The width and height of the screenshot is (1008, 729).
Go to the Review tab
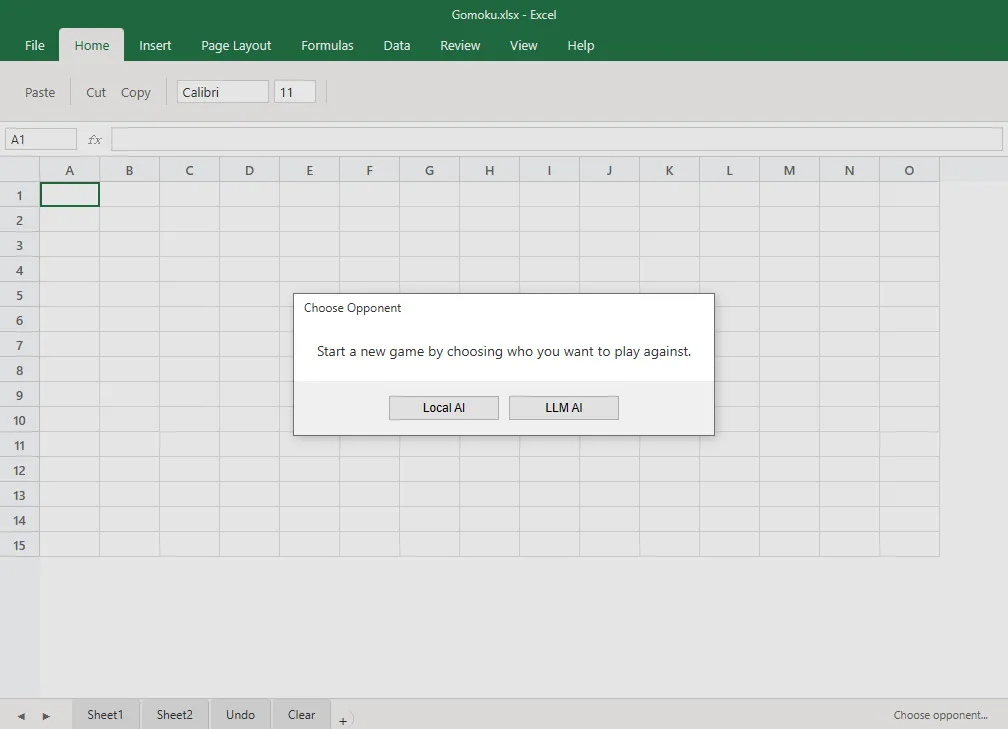(x=460, y=46)
